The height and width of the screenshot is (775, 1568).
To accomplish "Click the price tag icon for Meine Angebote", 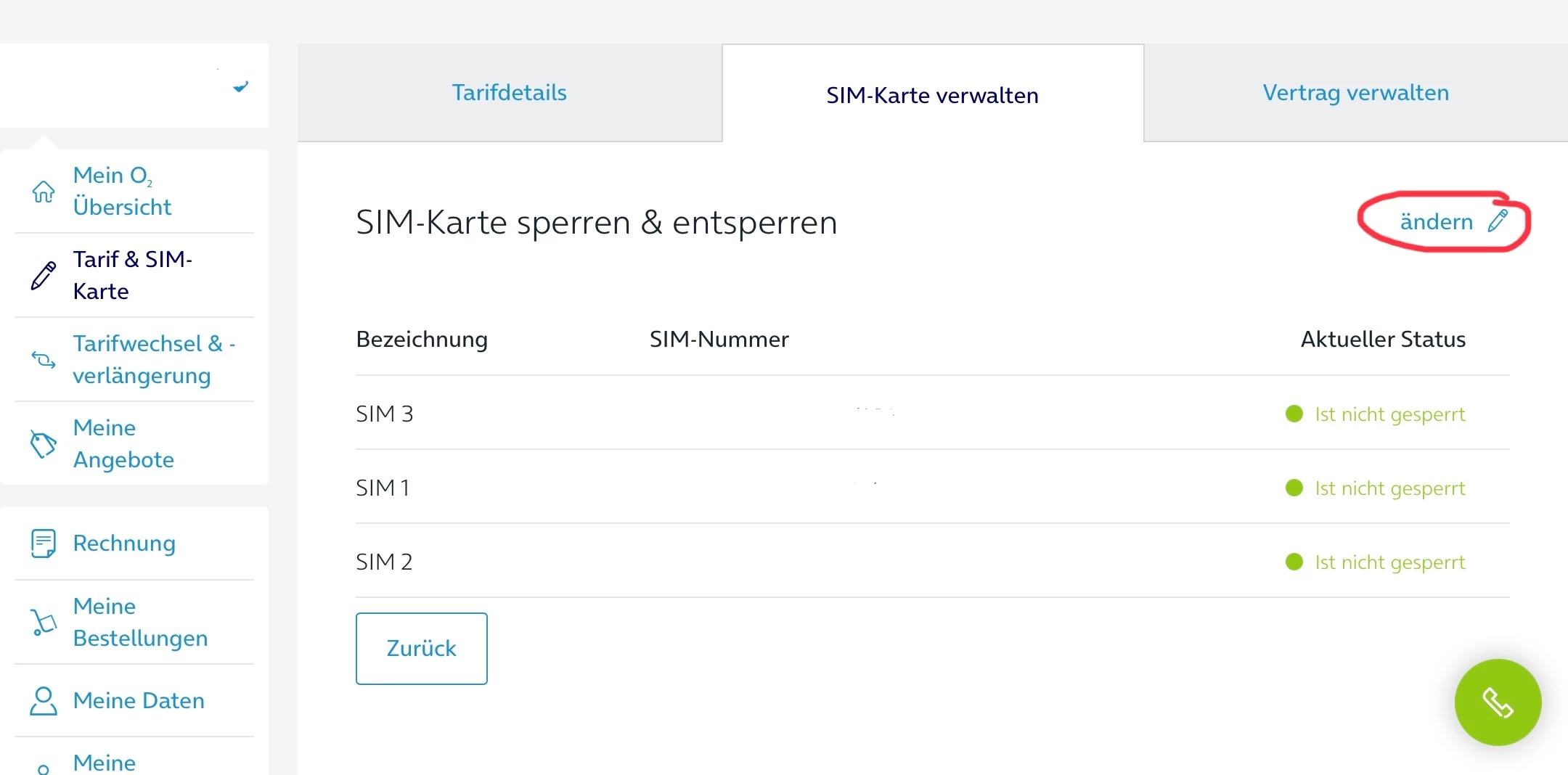I will (44, 444).
